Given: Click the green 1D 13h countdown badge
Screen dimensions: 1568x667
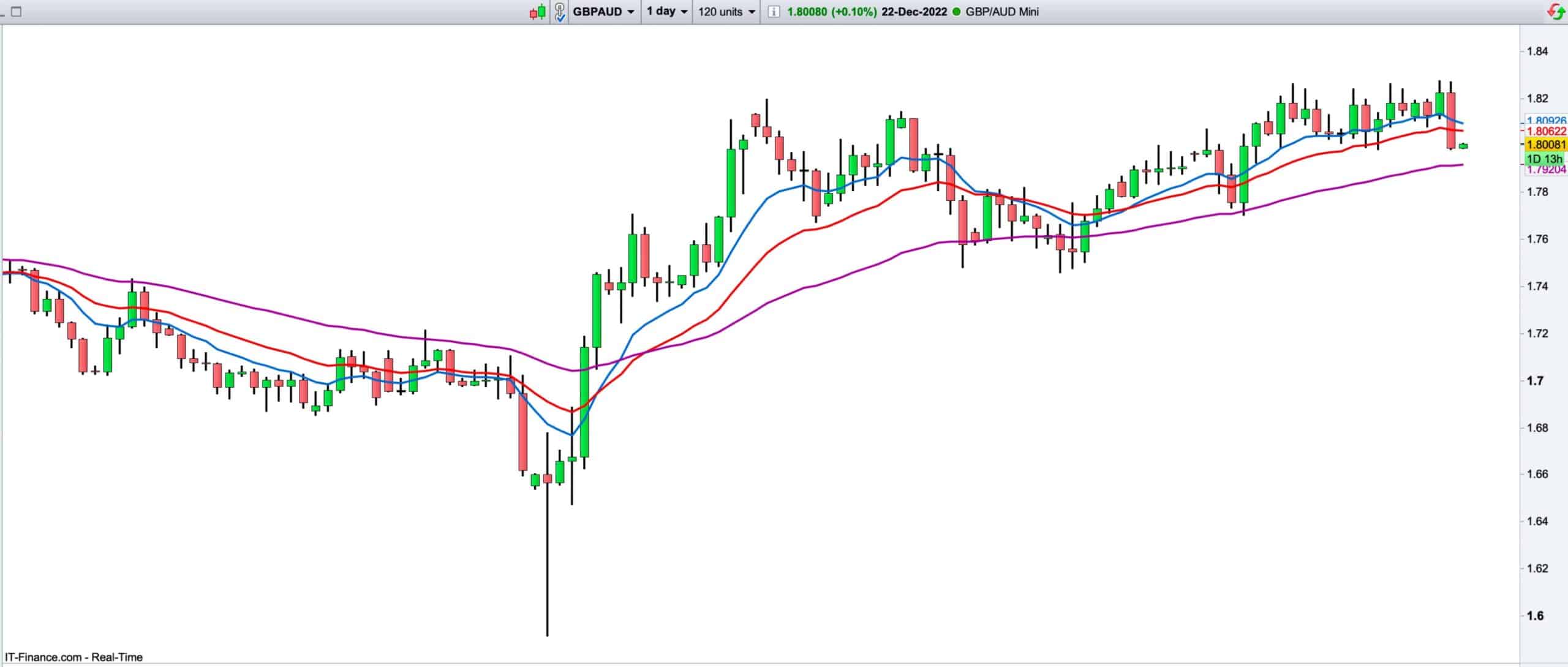Looking at the screenshot, I should (x=1543, y=159).
